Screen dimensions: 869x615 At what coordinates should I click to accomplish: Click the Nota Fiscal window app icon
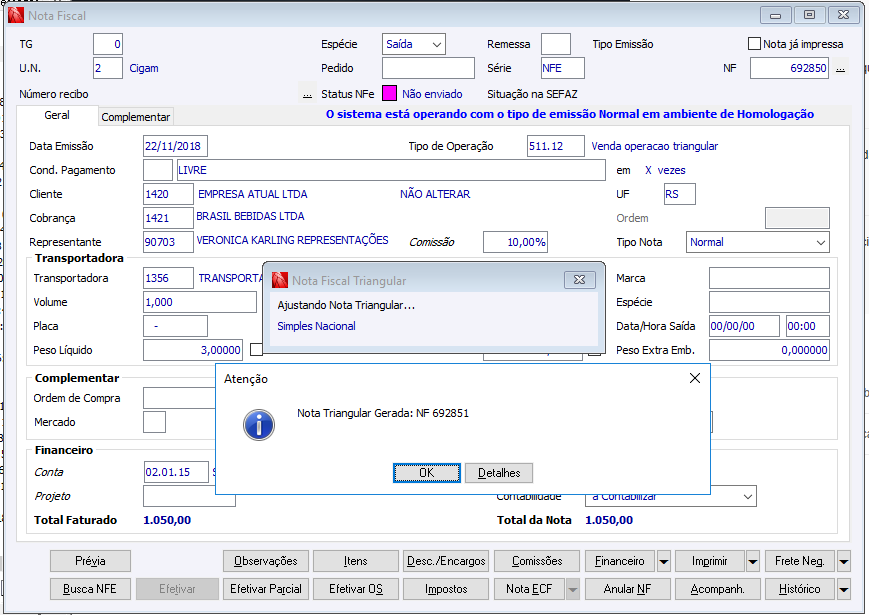click(16, 16)
